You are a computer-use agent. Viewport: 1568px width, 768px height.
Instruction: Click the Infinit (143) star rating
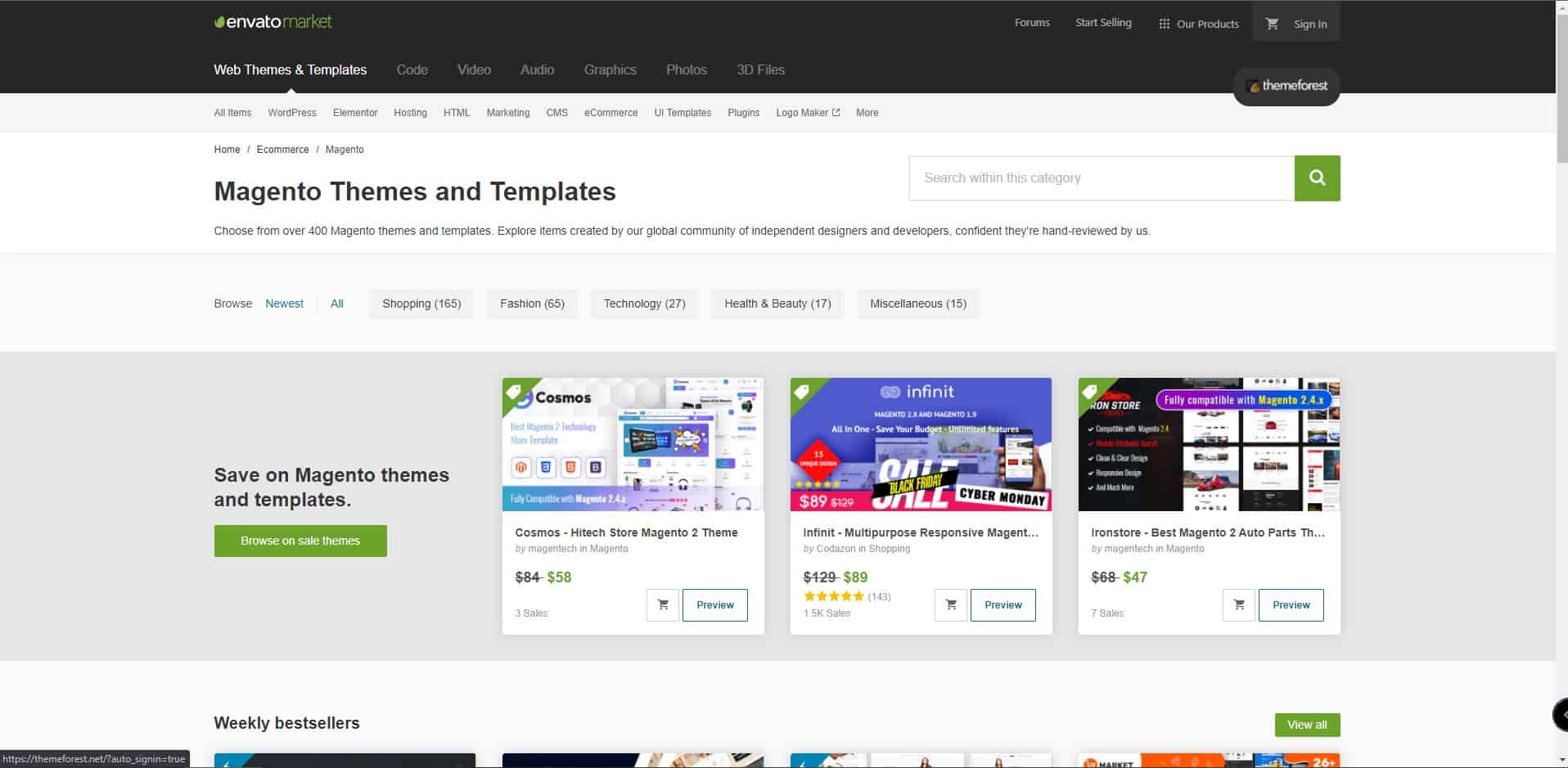coord(846,596)
